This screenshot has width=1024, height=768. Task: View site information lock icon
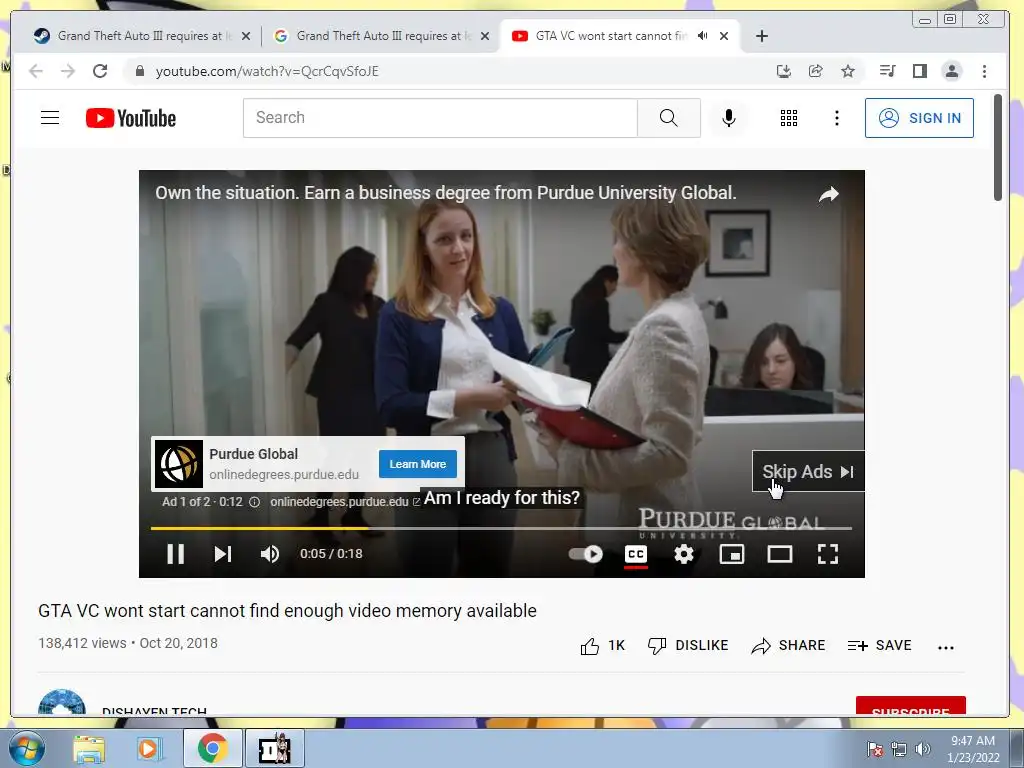(139, 71)
